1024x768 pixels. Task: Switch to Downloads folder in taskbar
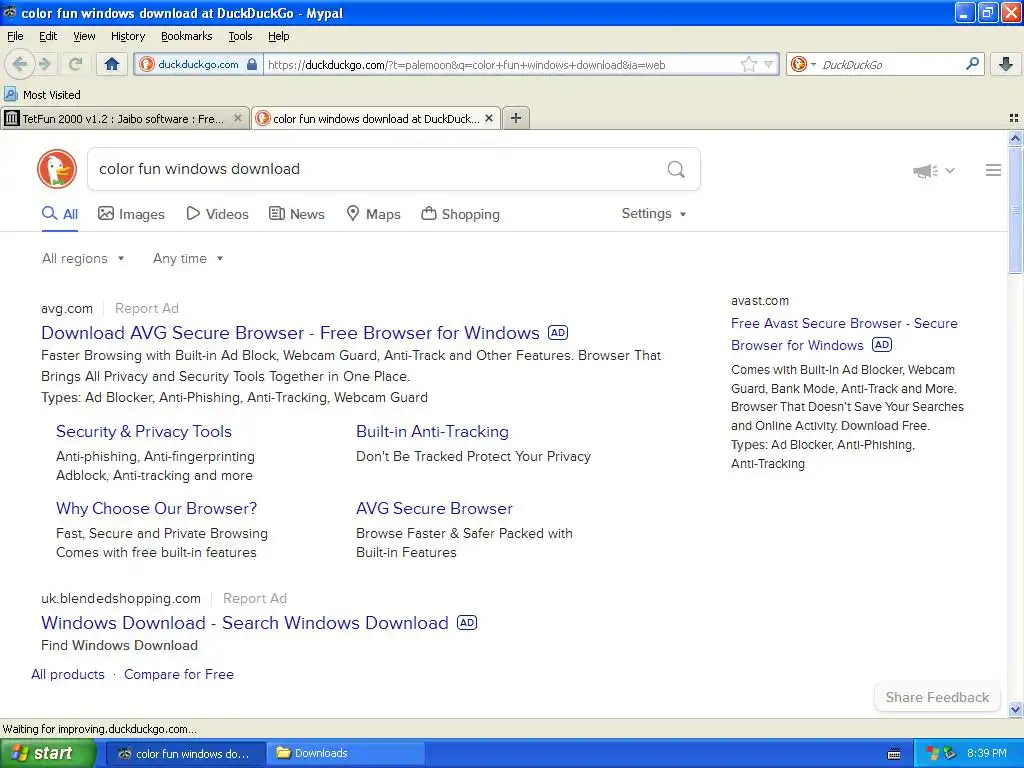point(346,754)
